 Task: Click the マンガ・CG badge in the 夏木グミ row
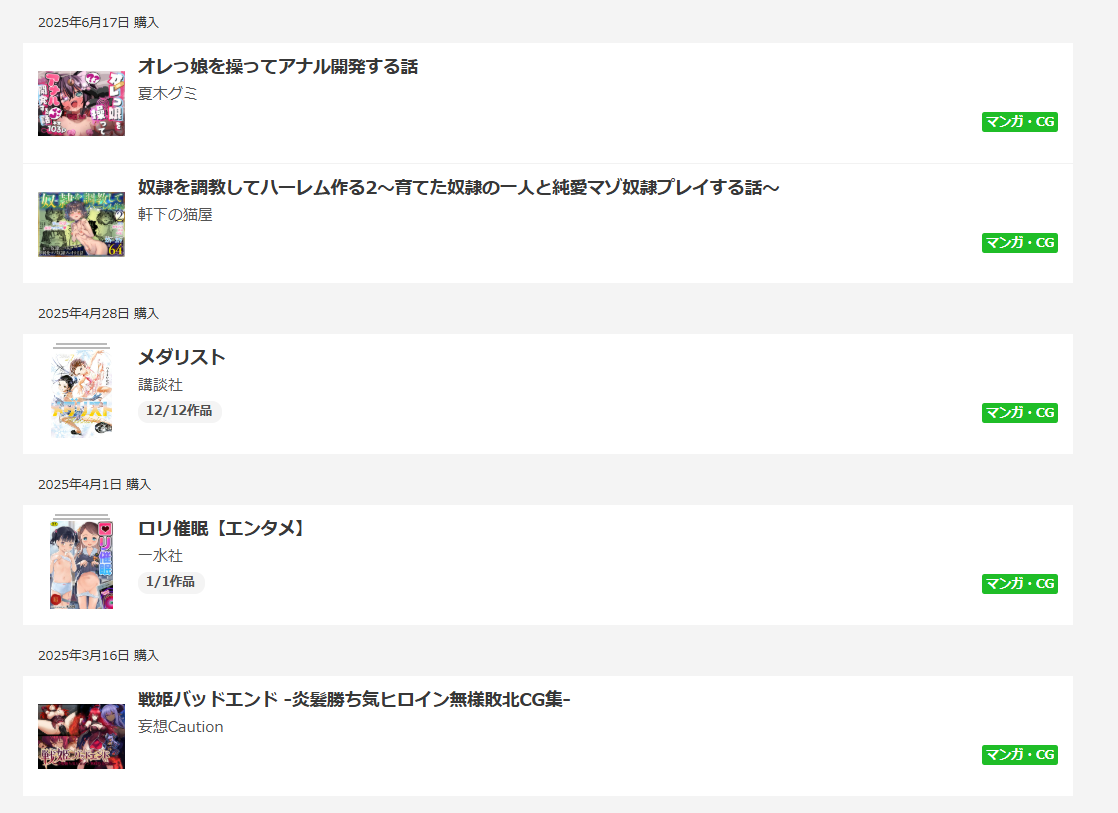pyautogui.click(x=1019, y=122)
